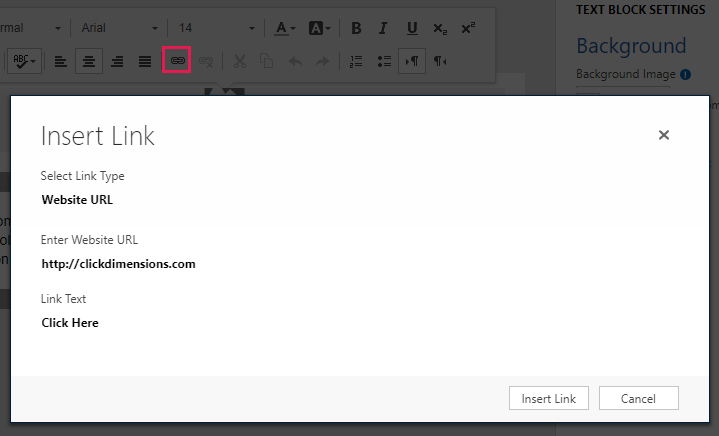Click the Link Text field 'Click Here'
This screenshot has width=719, height=436.
pyautogui.click(x=70, y=323)
